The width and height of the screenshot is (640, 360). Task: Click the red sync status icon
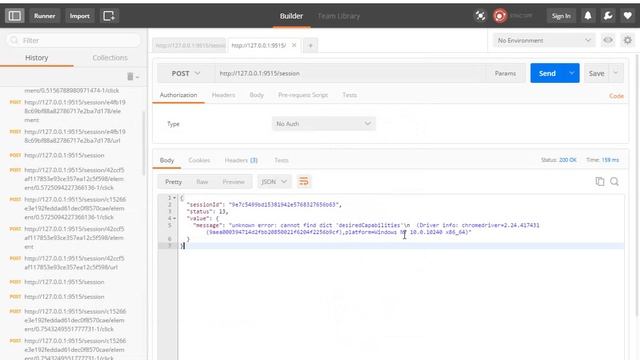[500, 16]
